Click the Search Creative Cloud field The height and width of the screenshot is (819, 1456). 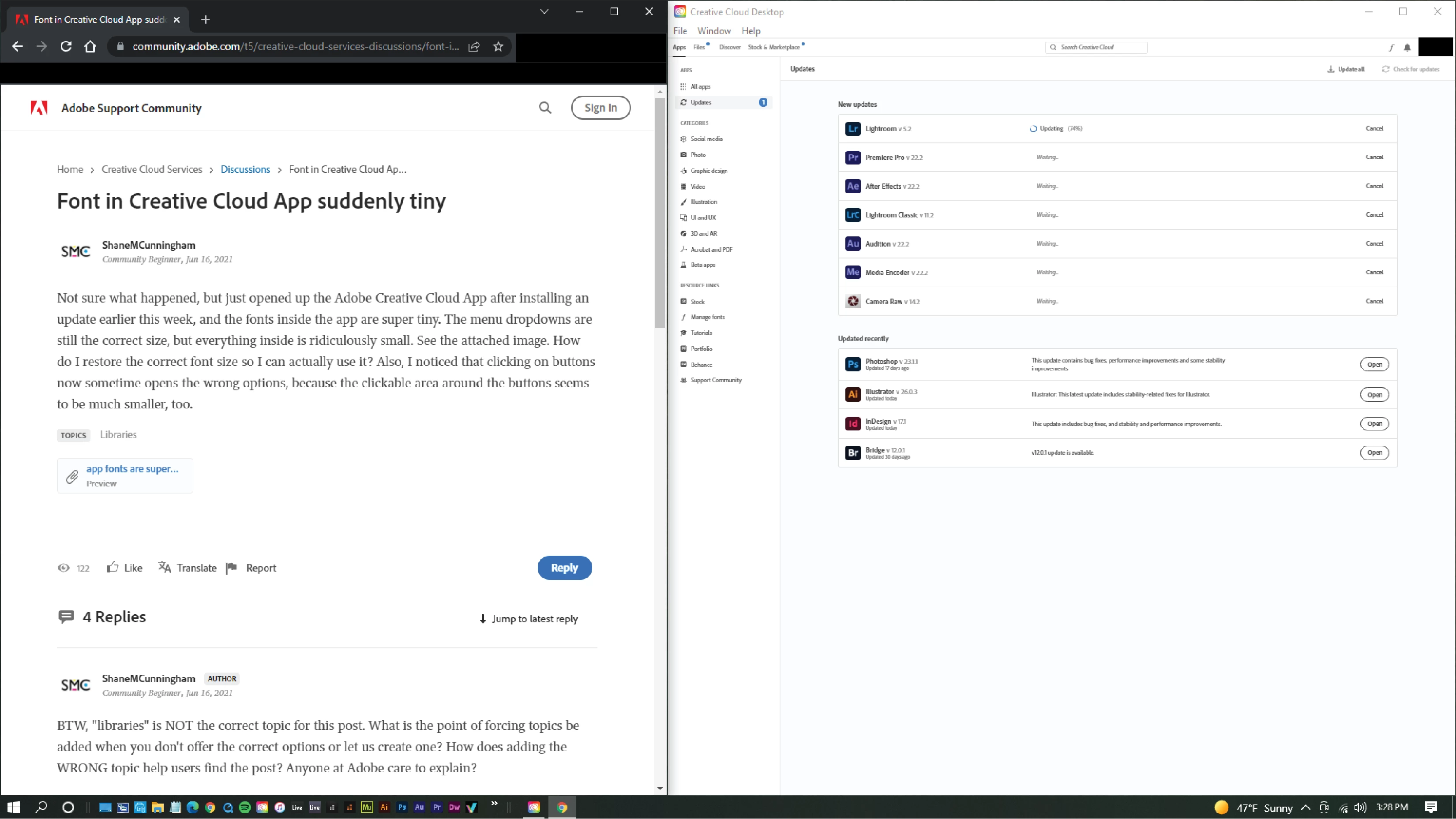[1096, 48]
